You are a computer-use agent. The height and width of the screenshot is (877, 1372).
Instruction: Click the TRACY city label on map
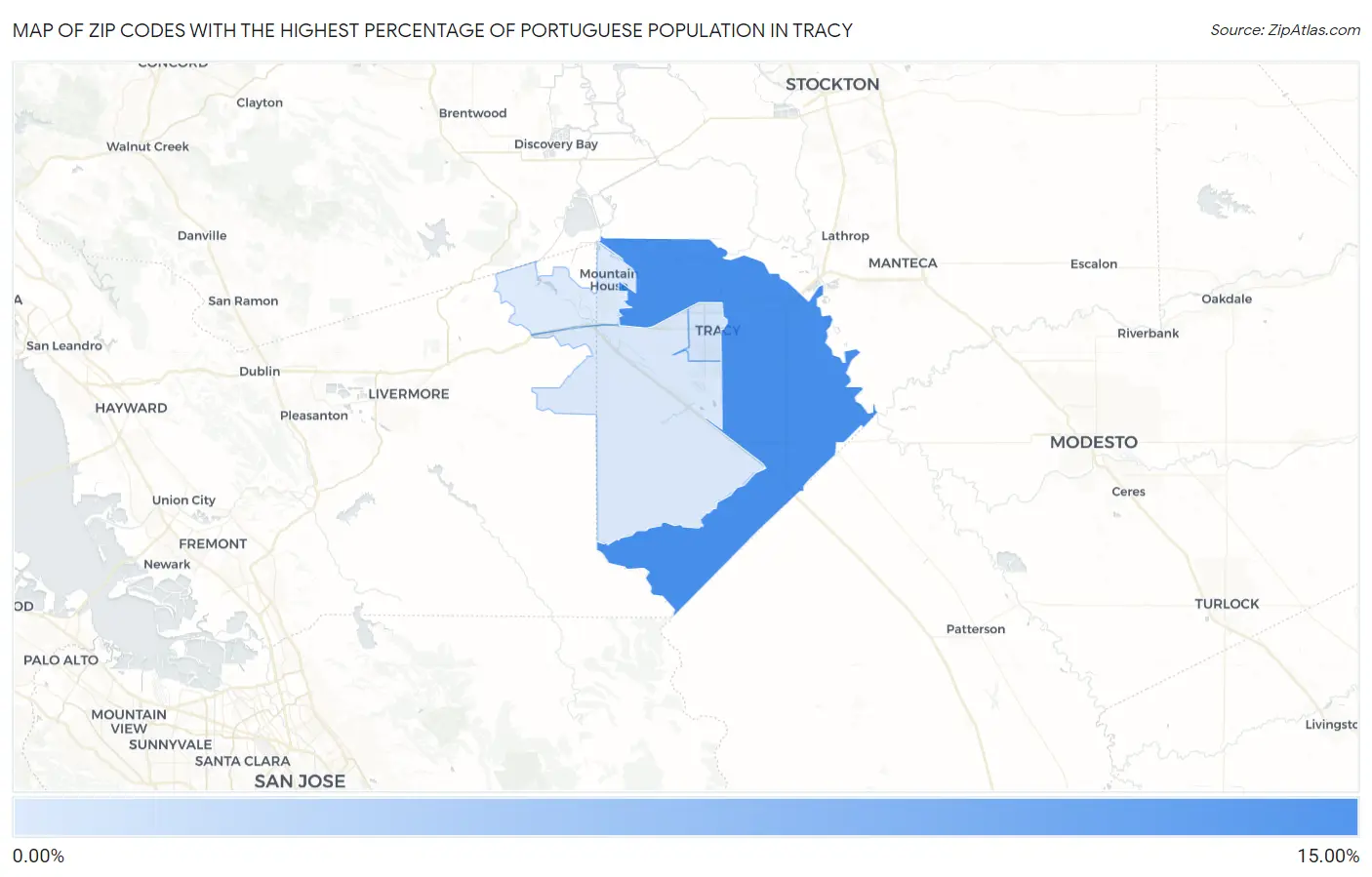coord(717,331)
